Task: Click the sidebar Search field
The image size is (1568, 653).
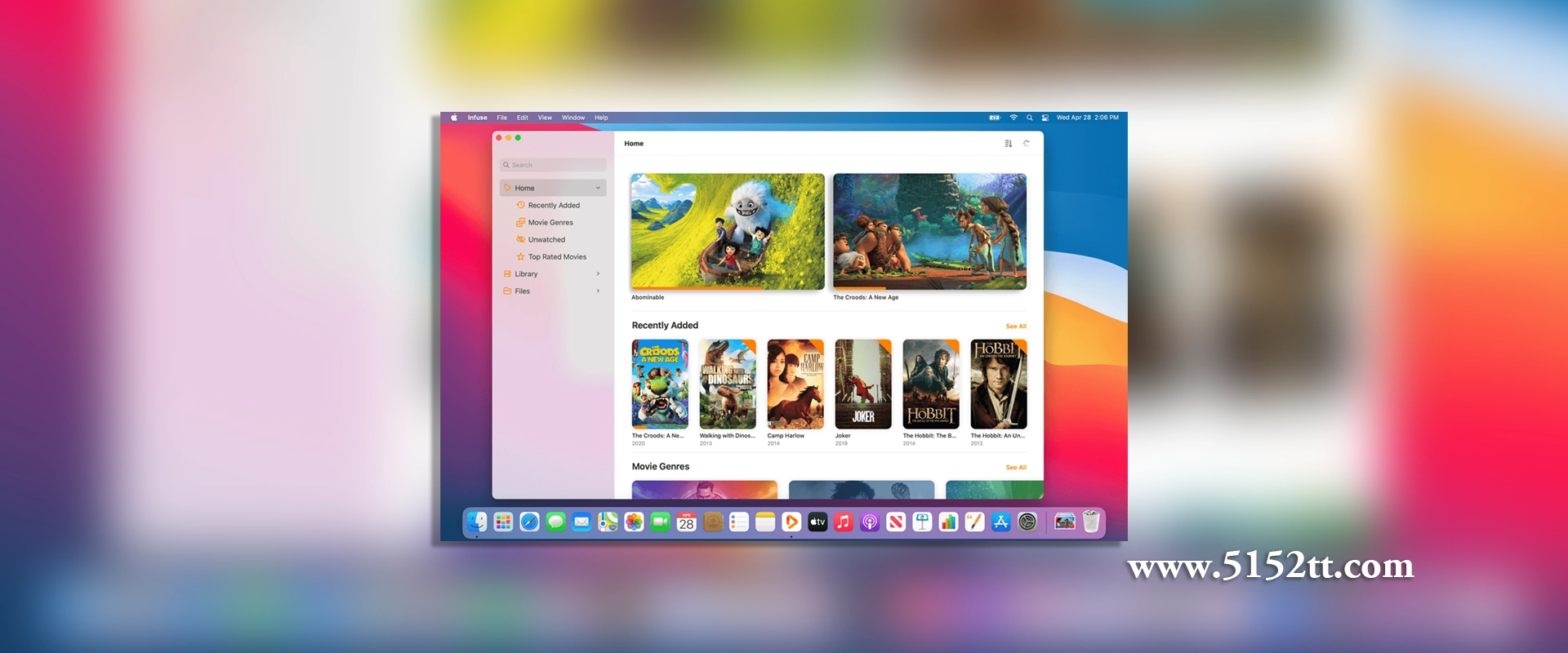Action: (554, 165)
